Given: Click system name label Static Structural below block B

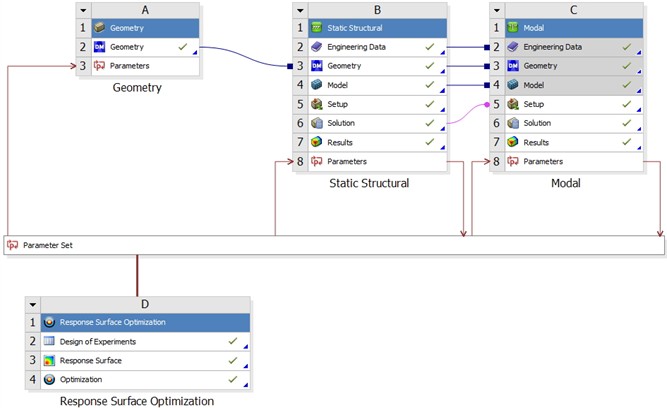Looking at the screenshot, I should click(x=369, y=183).
